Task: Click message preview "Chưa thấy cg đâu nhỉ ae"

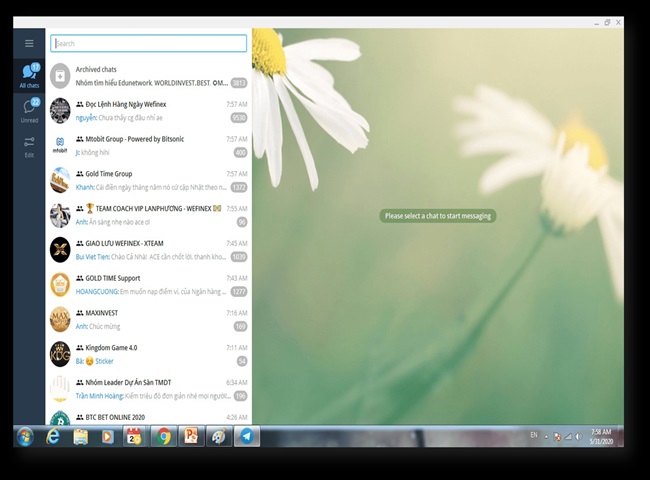Action: coord(131,118)
